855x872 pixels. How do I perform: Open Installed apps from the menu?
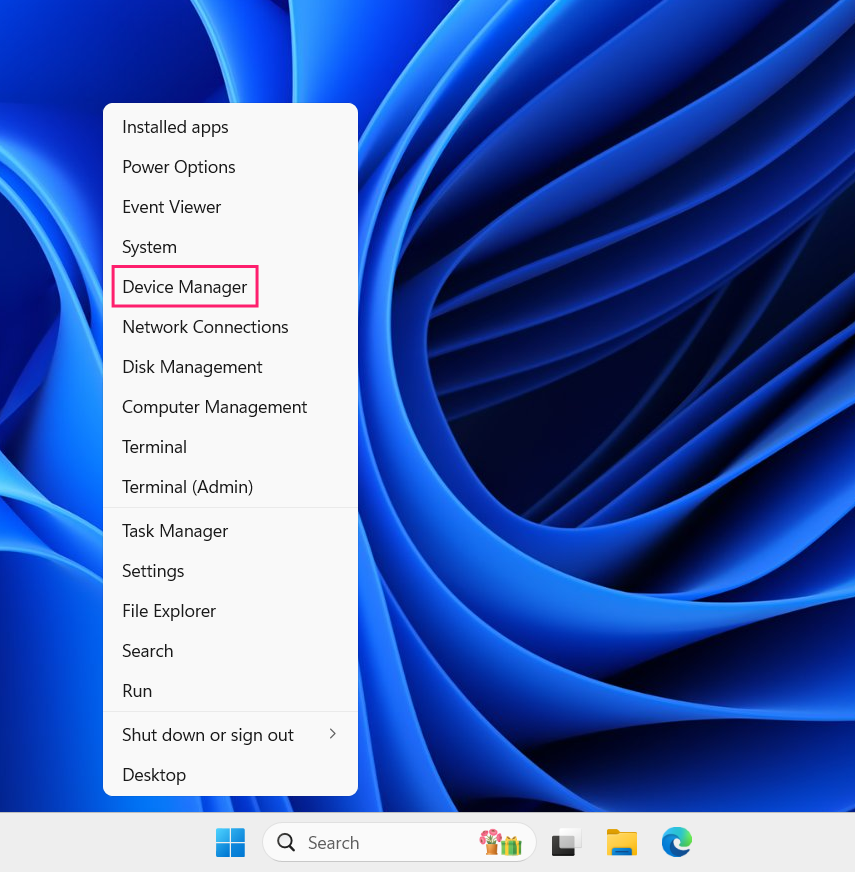pyautogui.click(x=230, y=127)
